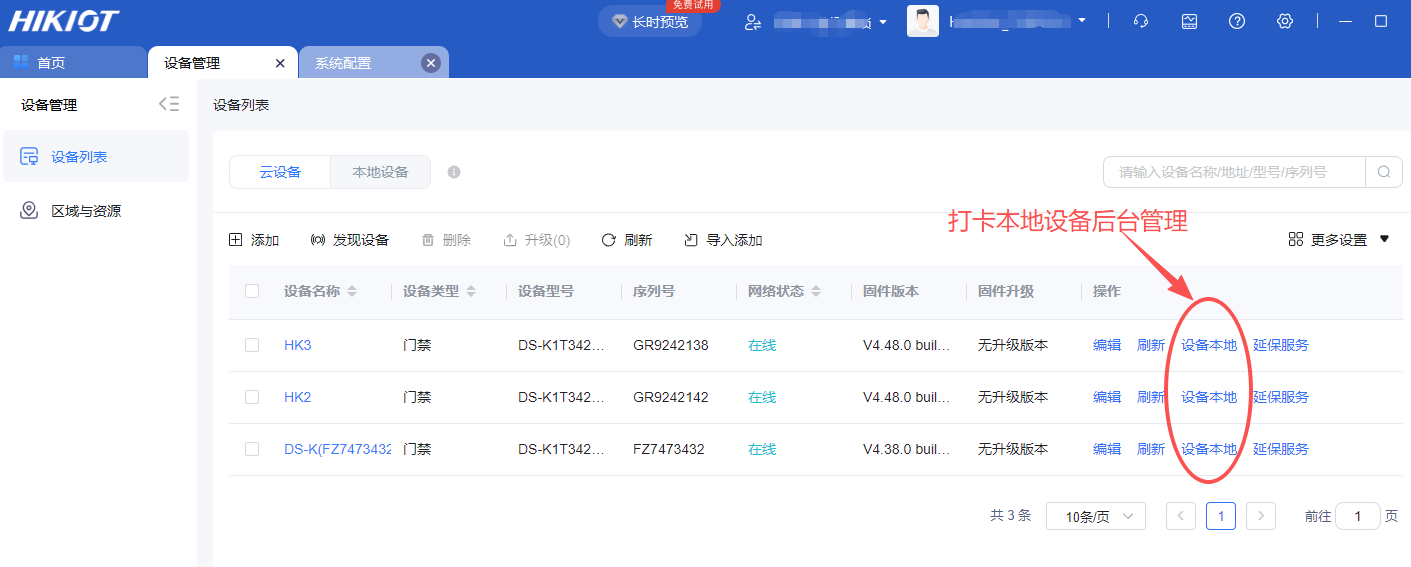Click the go-to page number input
Image resolution: width=1411 pixels, height=567 pixels.
pos(1358,516)
